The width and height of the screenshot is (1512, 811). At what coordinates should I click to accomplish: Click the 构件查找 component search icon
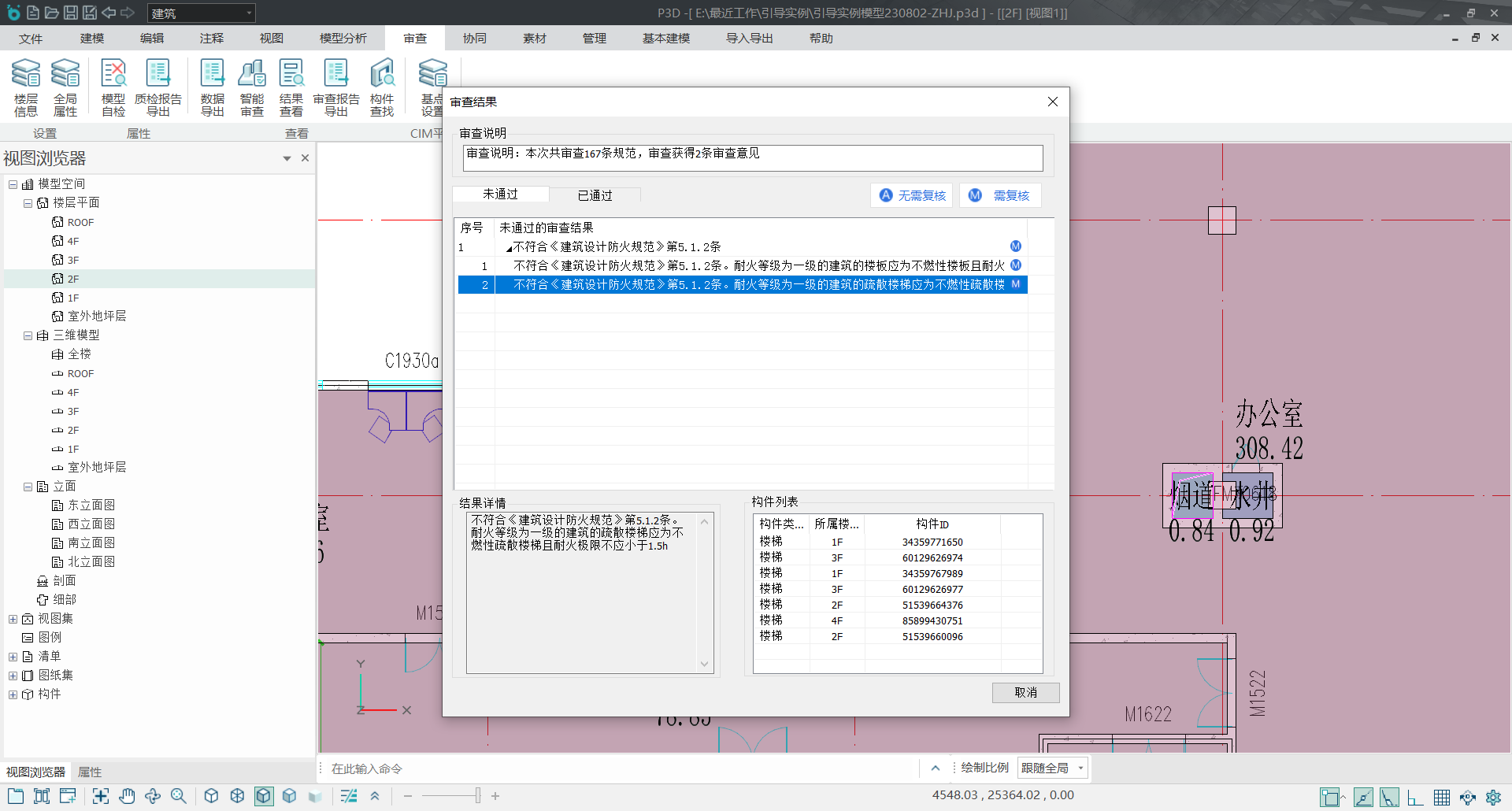[x=382, y=87]
